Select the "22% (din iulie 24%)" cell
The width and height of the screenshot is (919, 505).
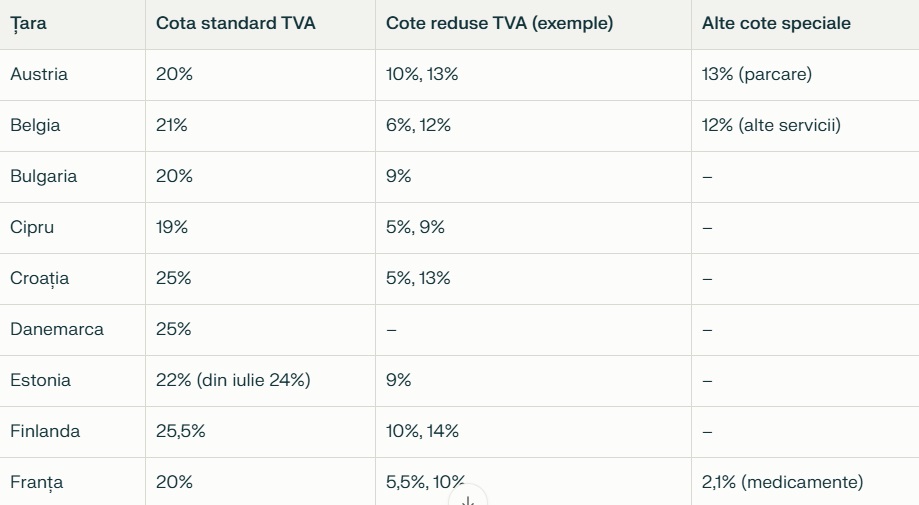[233, 381]
